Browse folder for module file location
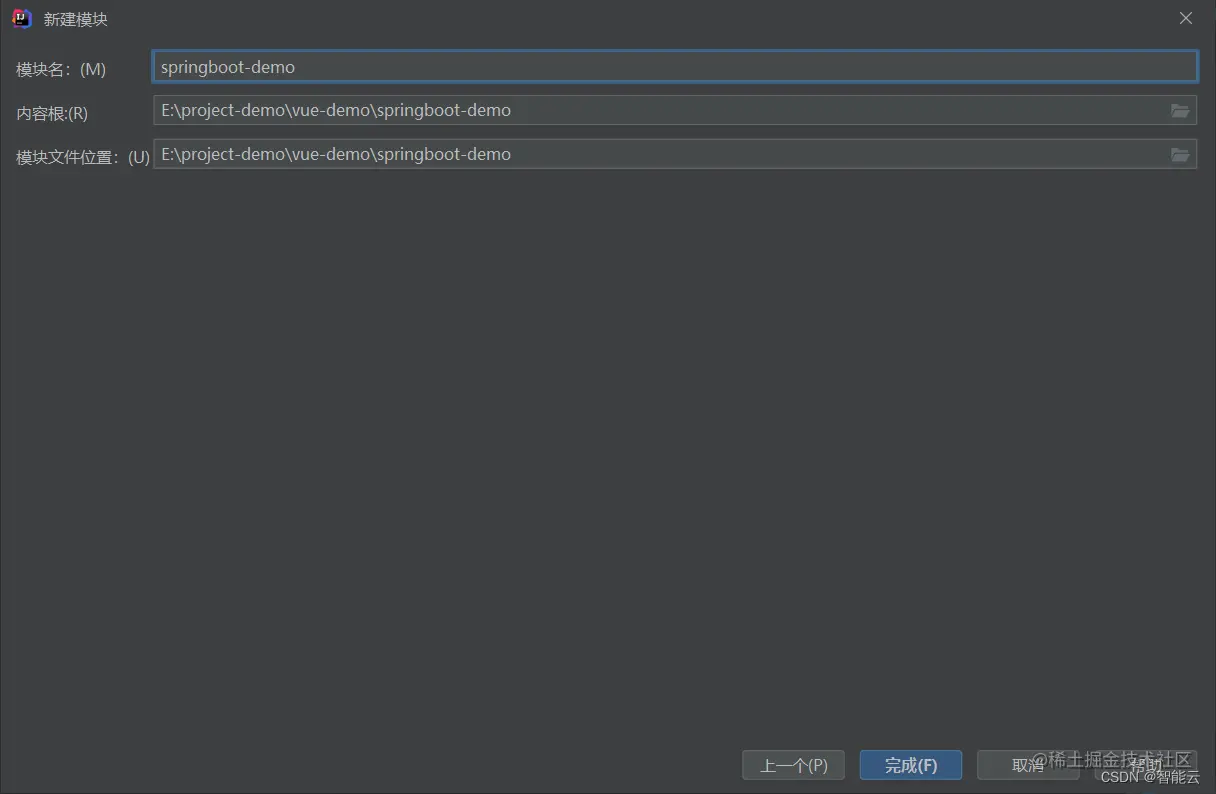Screen dimensions: 1216x794 pos(1180,155)
